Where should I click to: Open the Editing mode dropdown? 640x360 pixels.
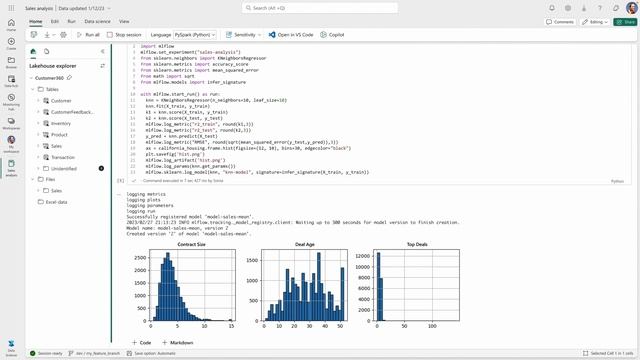(x=595, y=22)
